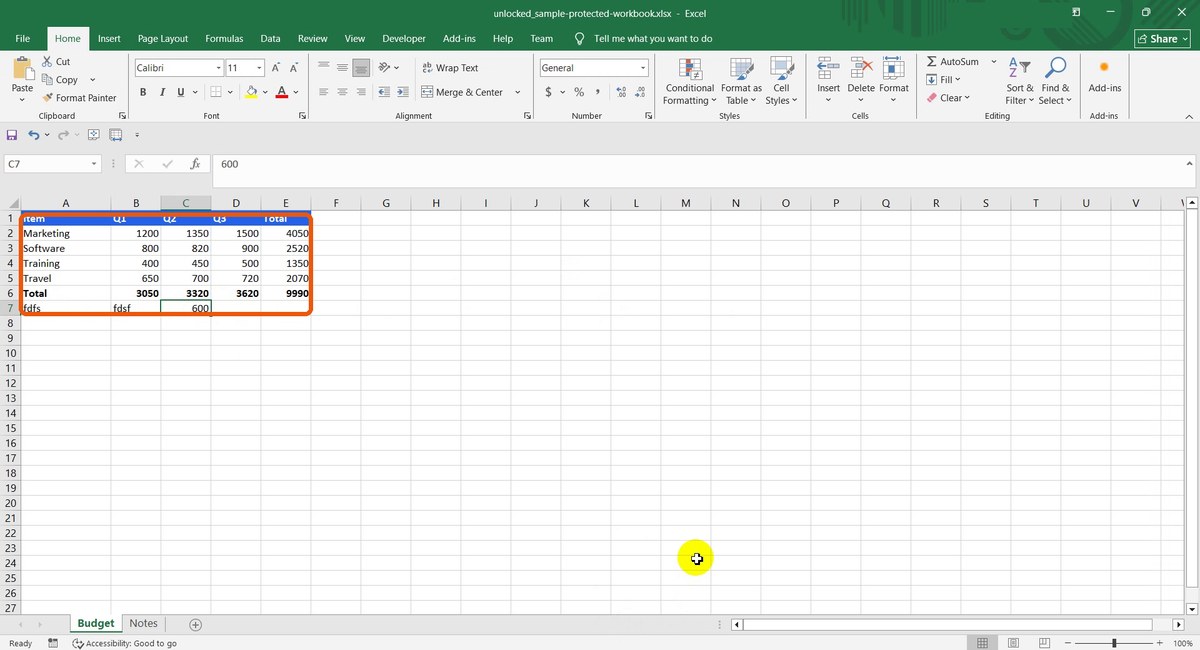Open the Find & Select menu
This screenshot has width=1200, height=650.
pos(1054,81)
